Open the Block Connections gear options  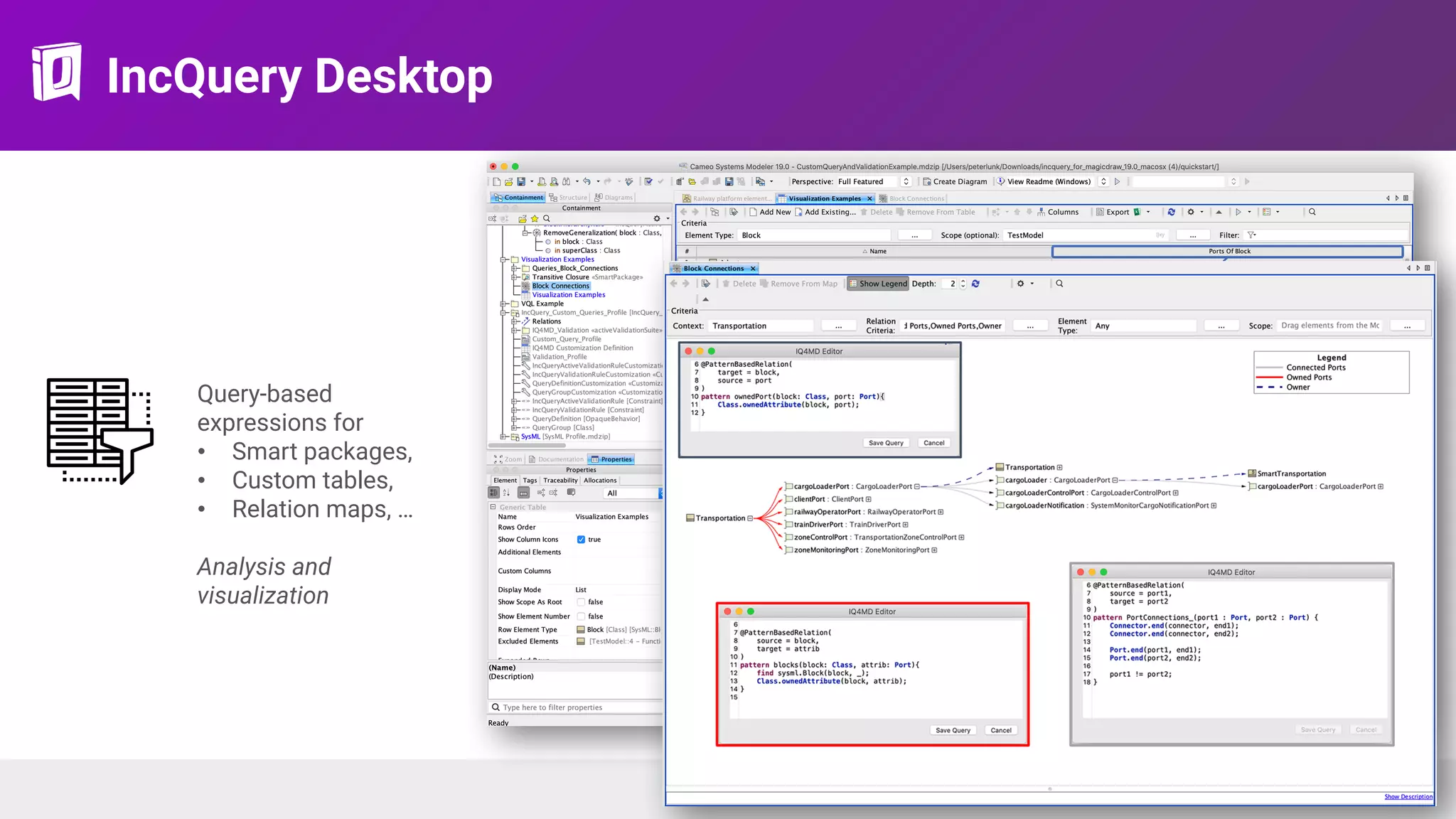click(x=1020, y=284)
